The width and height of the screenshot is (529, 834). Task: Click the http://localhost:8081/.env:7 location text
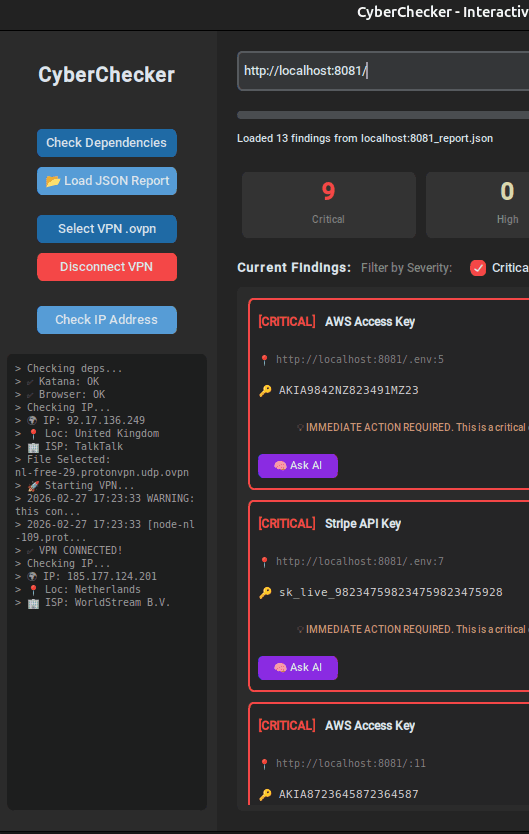360,562
